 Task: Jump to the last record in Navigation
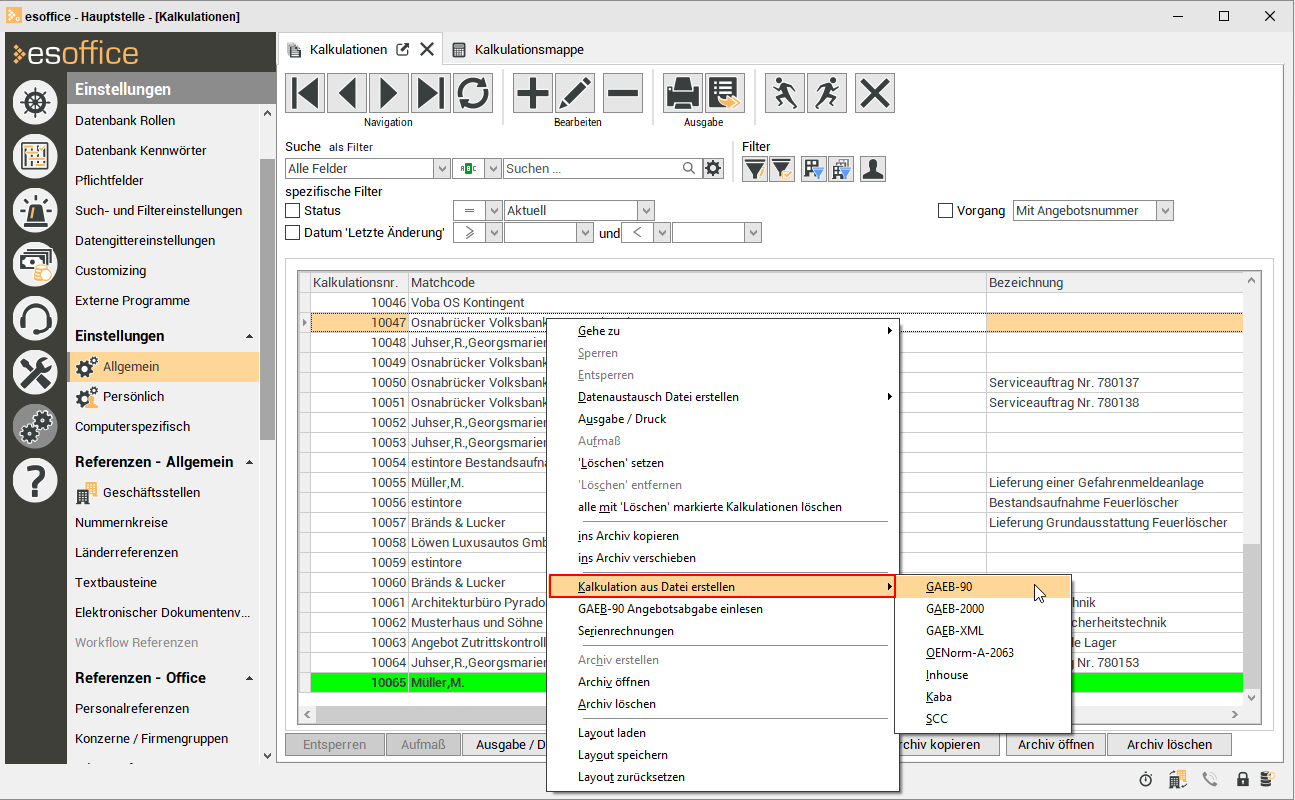(431, 94)
